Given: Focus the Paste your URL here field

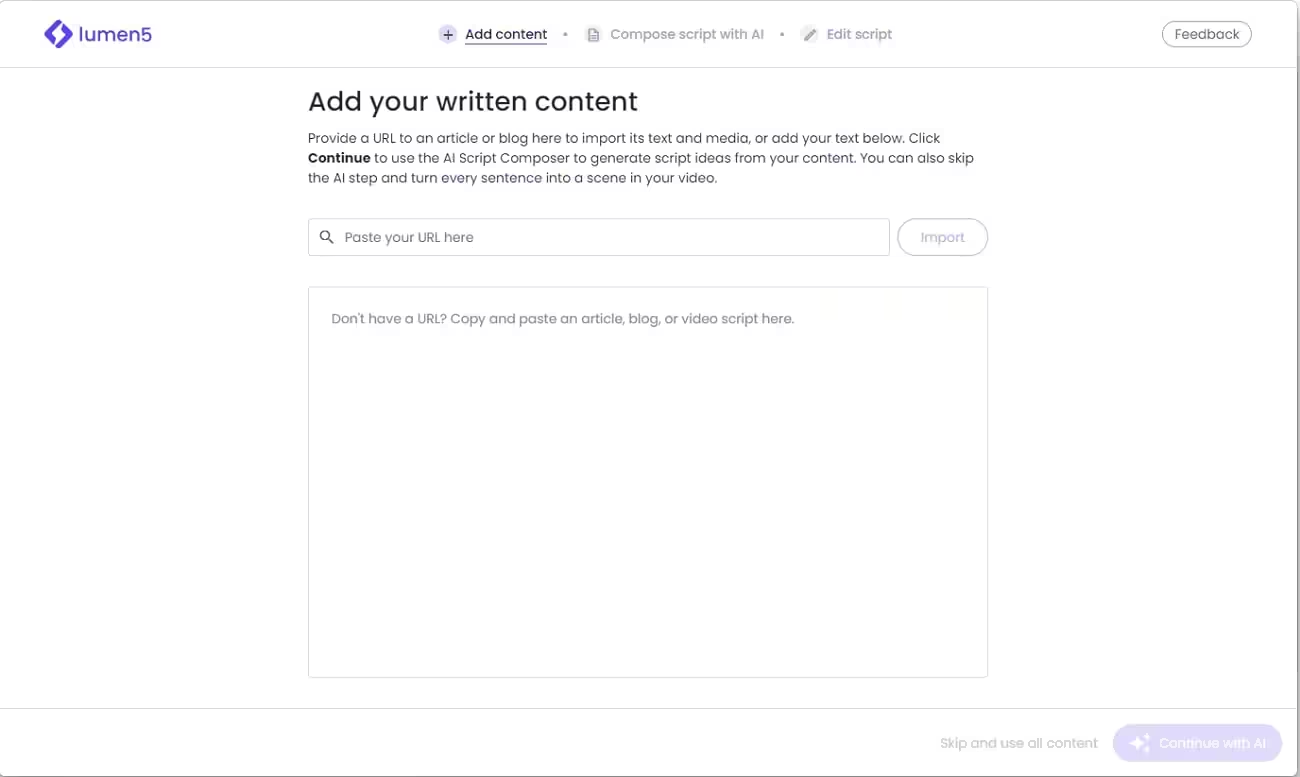Looking at the screenshot, I should [610, 237].
